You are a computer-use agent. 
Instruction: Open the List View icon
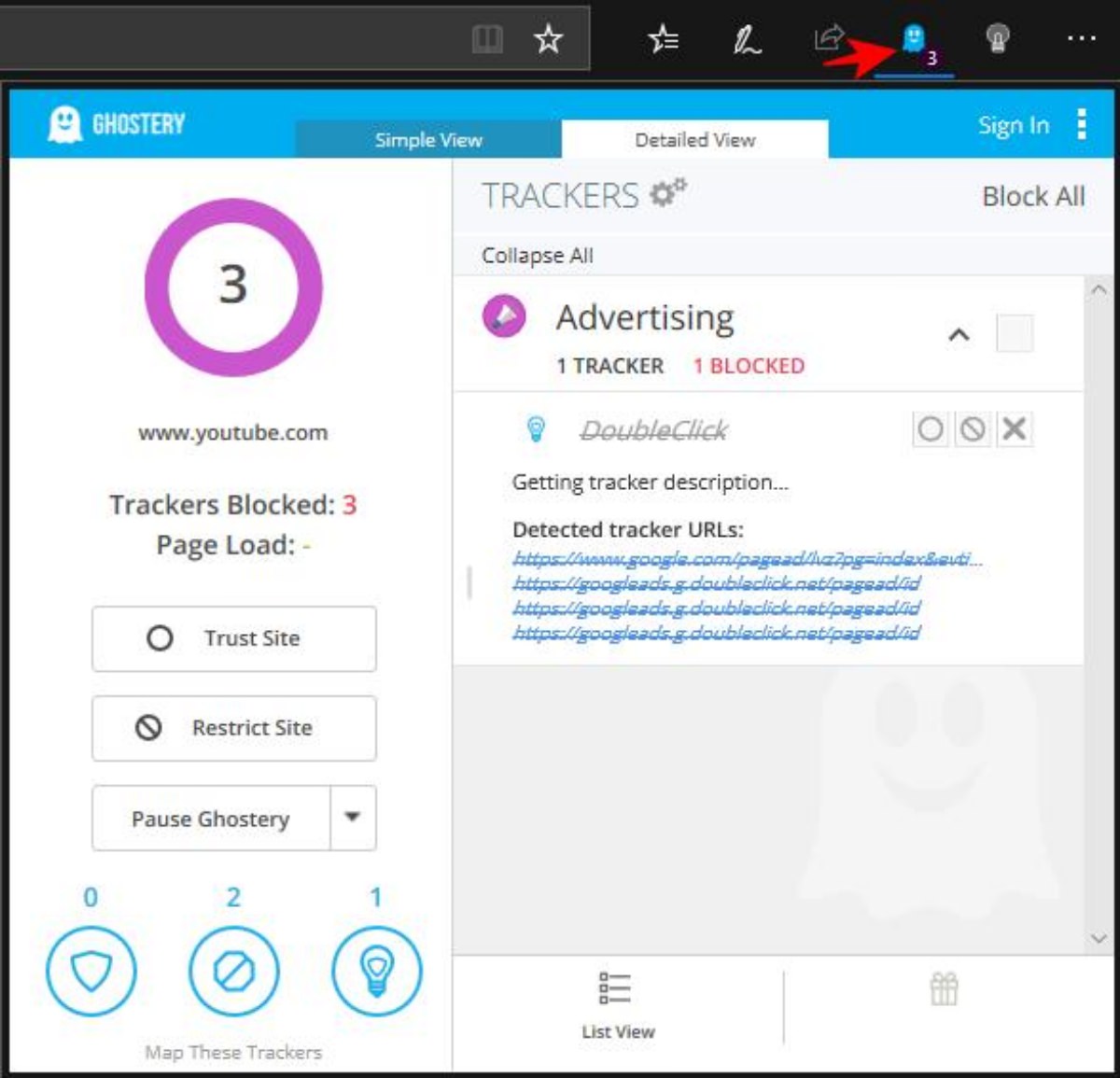pos(615,988)
